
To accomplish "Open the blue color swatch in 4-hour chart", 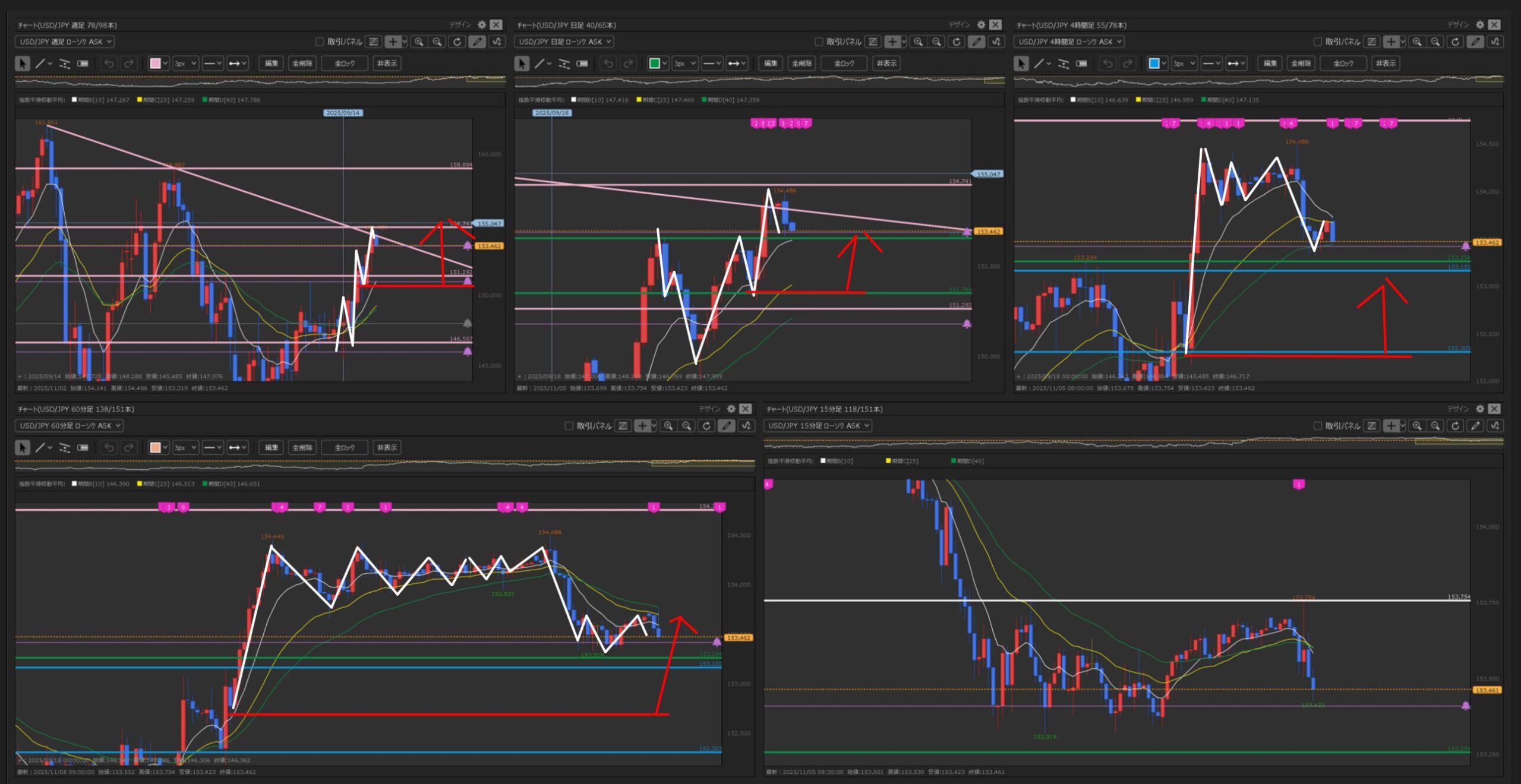I will (1154, 64).
